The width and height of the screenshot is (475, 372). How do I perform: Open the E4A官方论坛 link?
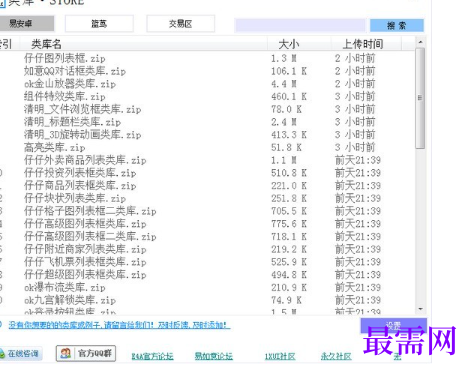152,356
